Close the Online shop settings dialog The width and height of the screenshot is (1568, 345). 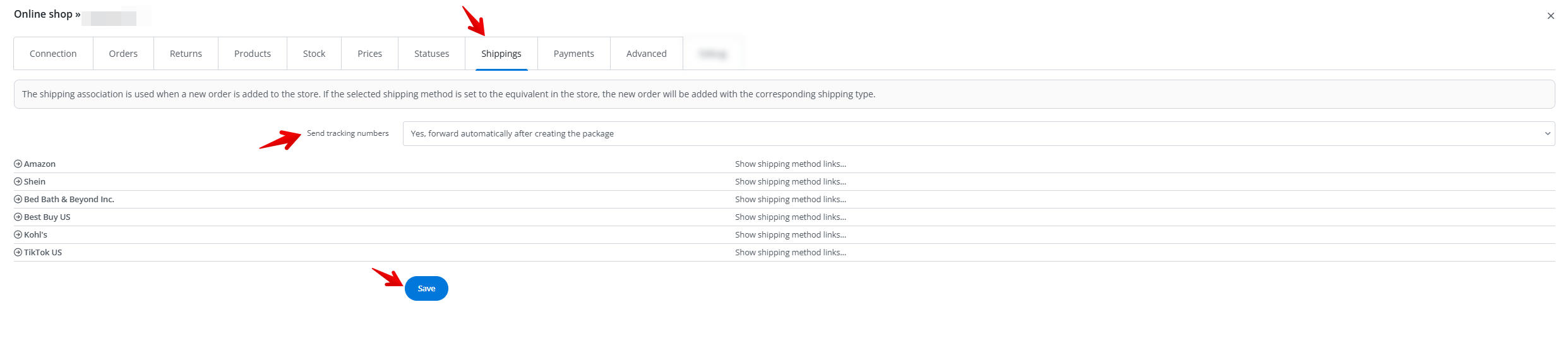click(x=1550, y=16)
